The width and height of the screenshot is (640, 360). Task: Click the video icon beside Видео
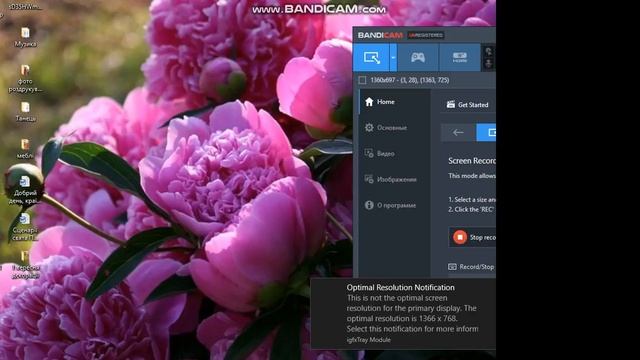(x=369, y=153)
